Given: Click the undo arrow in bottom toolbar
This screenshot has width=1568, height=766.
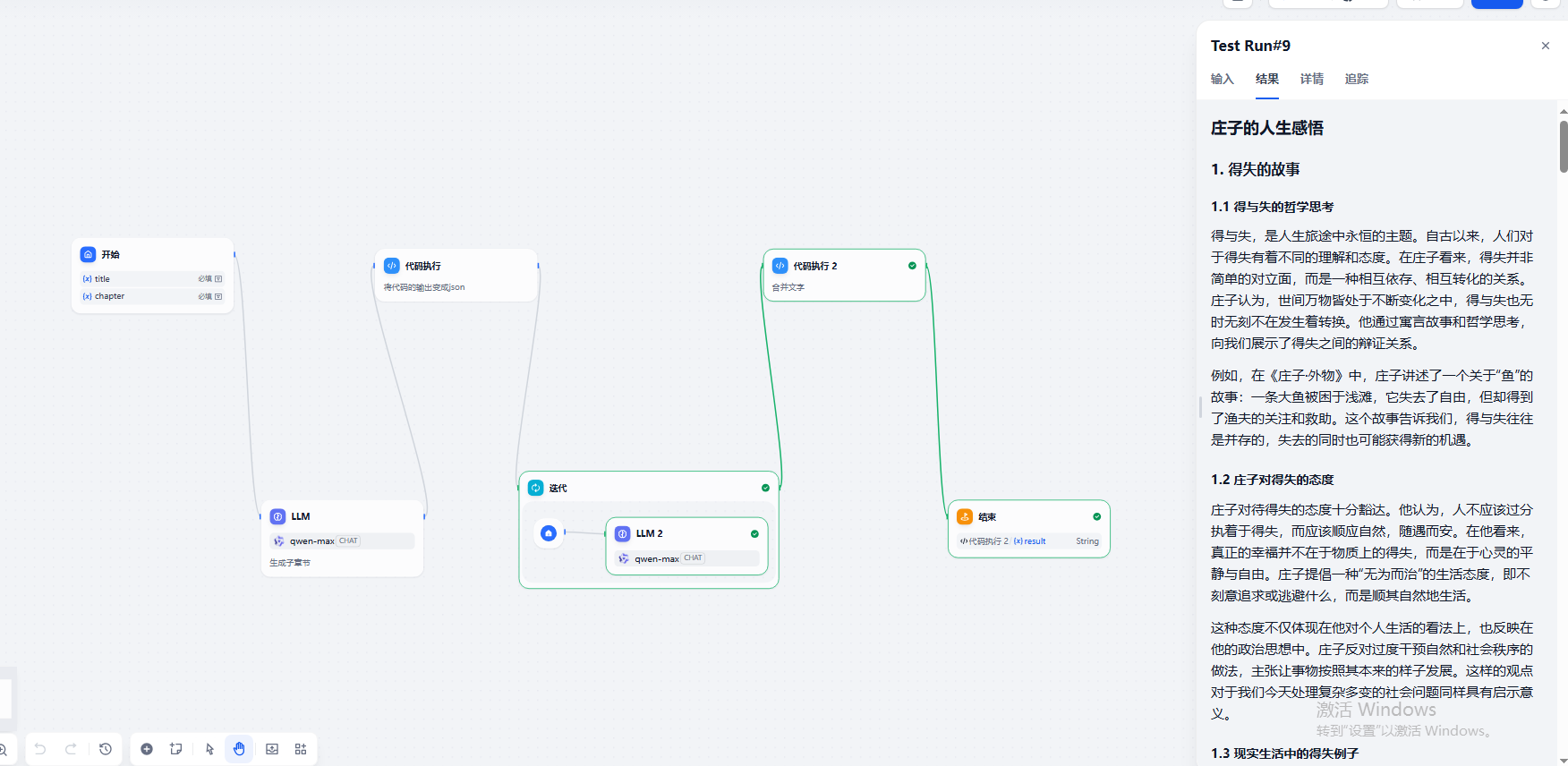Looking at the screenshot, I should point(40,749).
